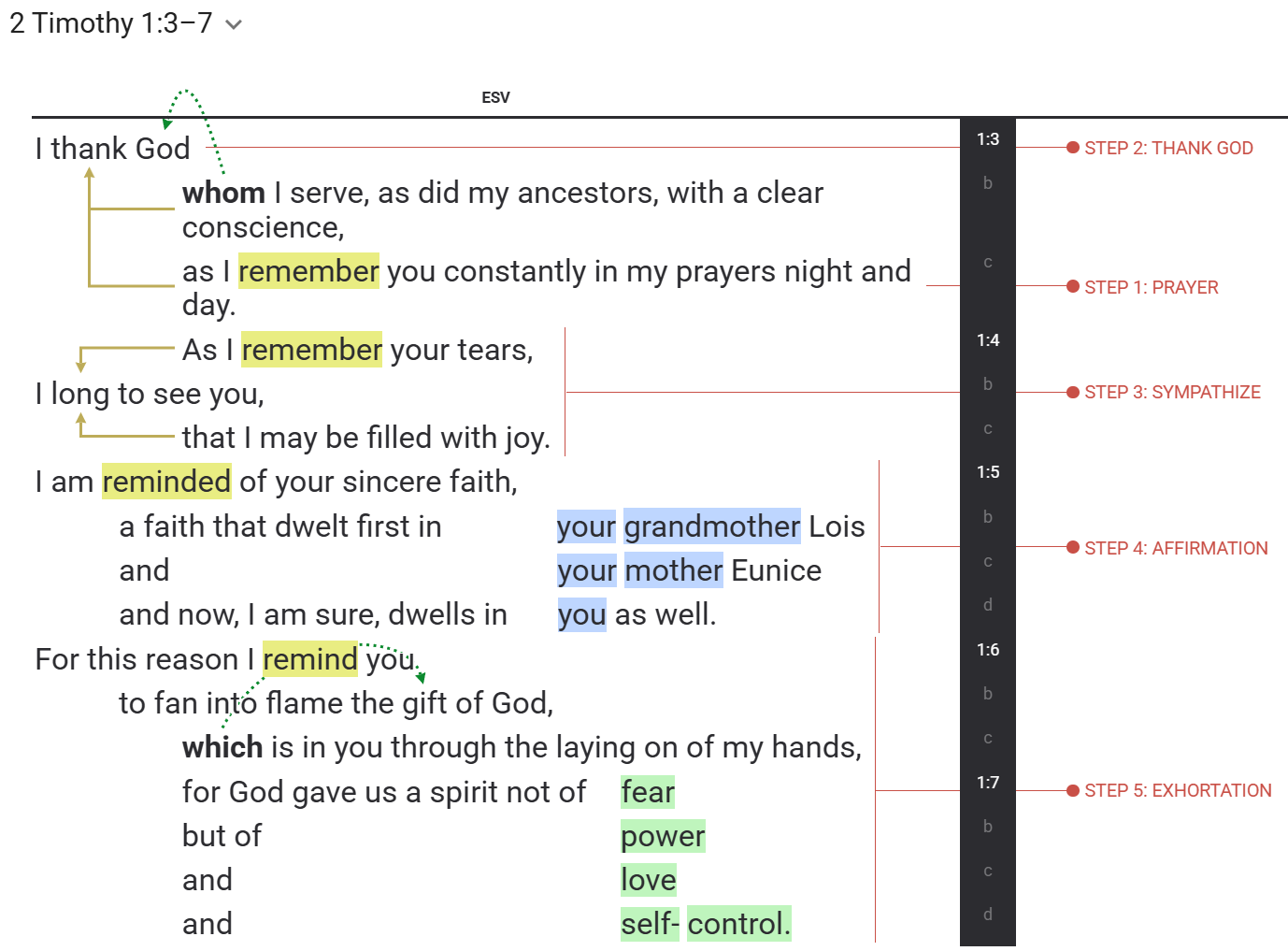Click the STEP 5: EXHORTATION red marker dot

tap(1071, 790)
